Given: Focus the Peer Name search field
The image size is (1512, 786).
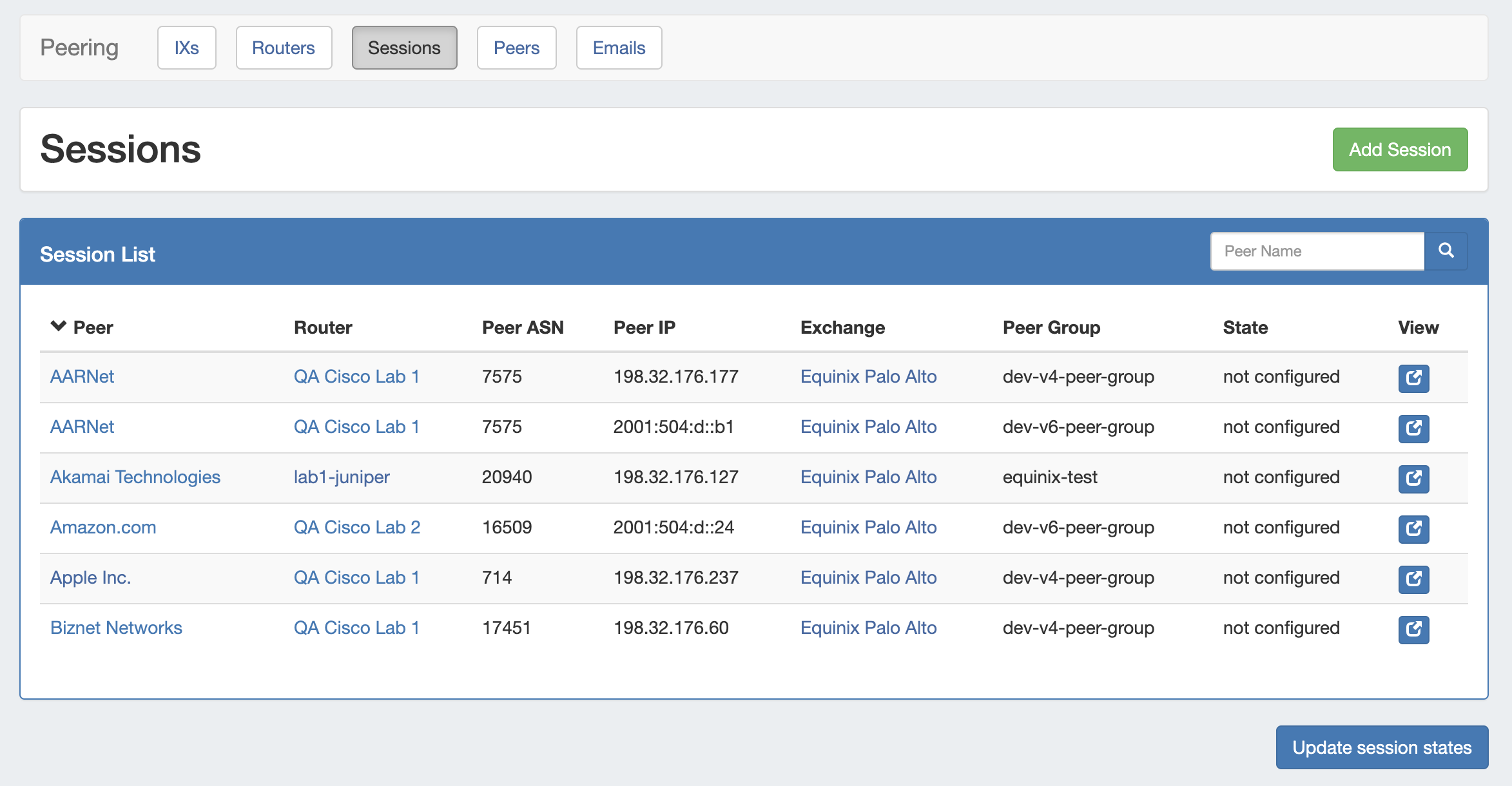Looking at the screenshot, I should pyautogui.click(x=1317, y=251).
